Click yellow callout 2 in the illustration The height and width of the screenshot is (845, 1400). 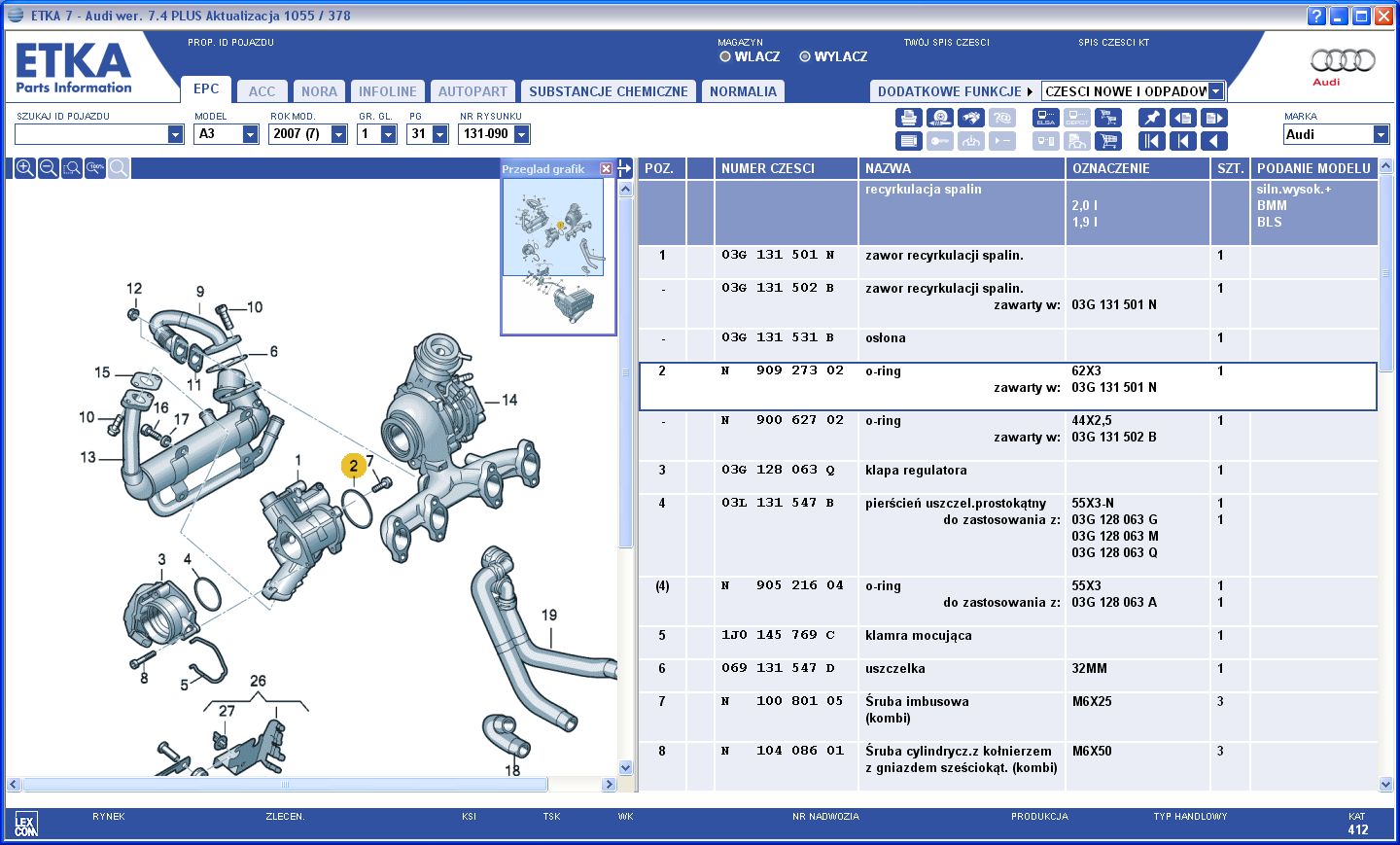coord(353,466)
